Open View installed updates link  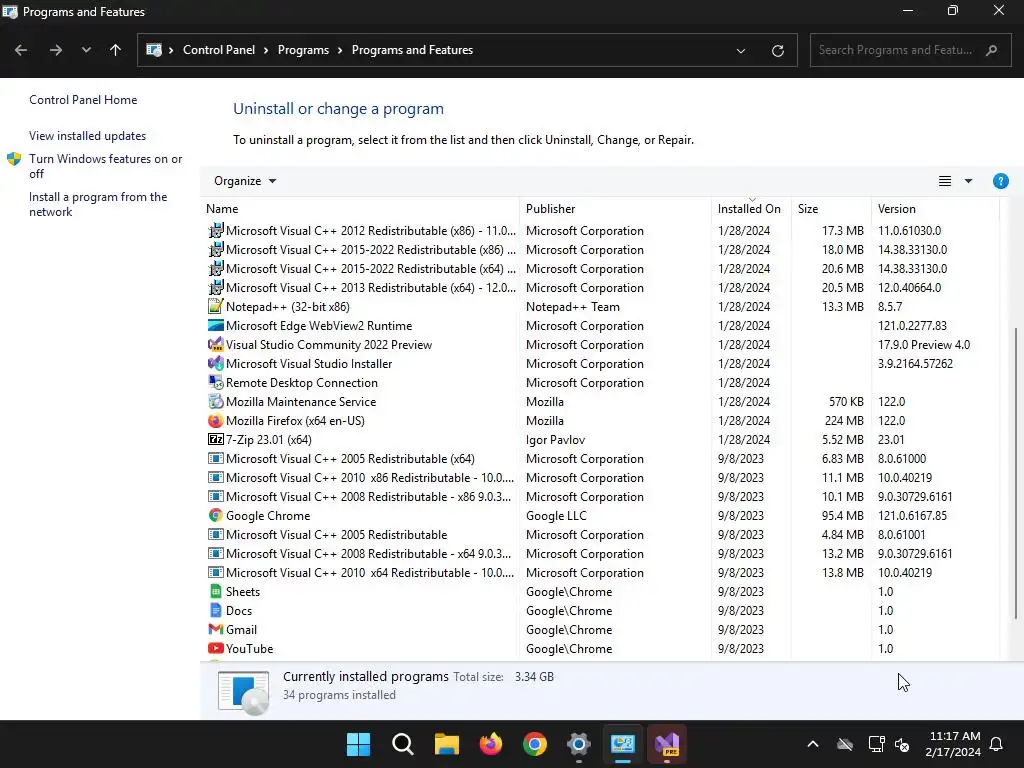[88, 136]
